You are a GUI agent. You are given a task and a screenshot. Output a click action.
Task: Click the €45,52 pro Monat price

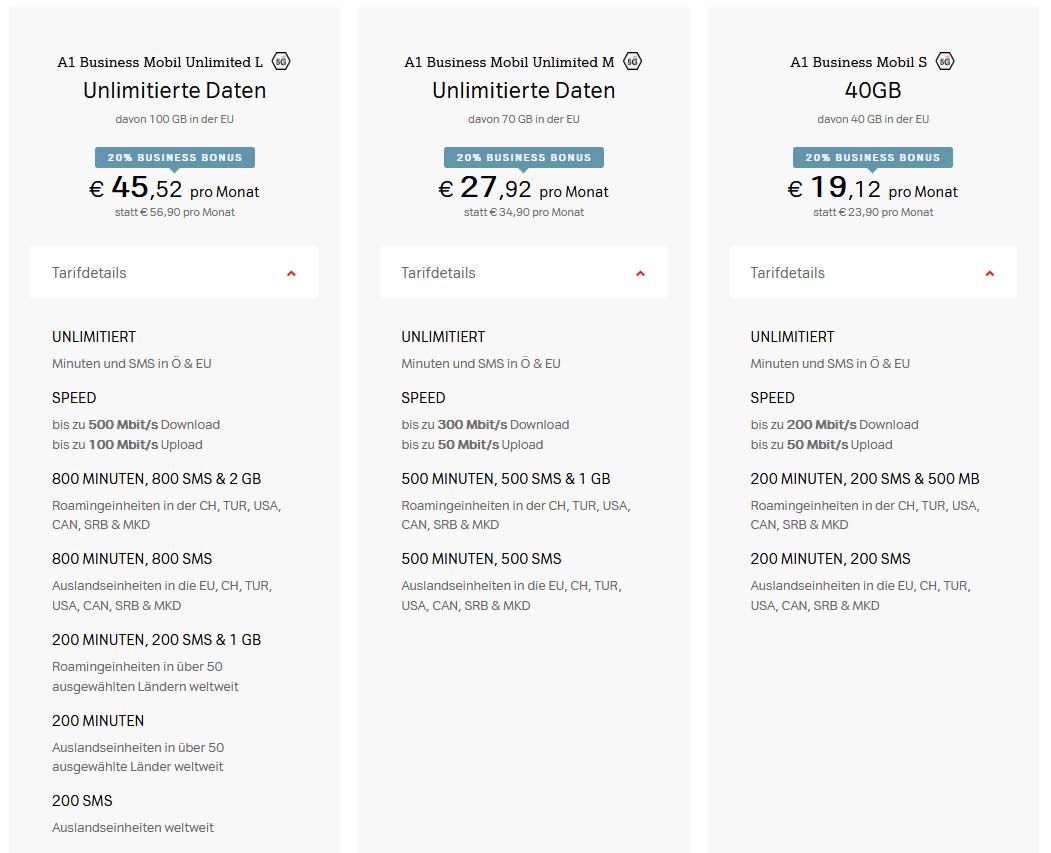tap(175, 188)
